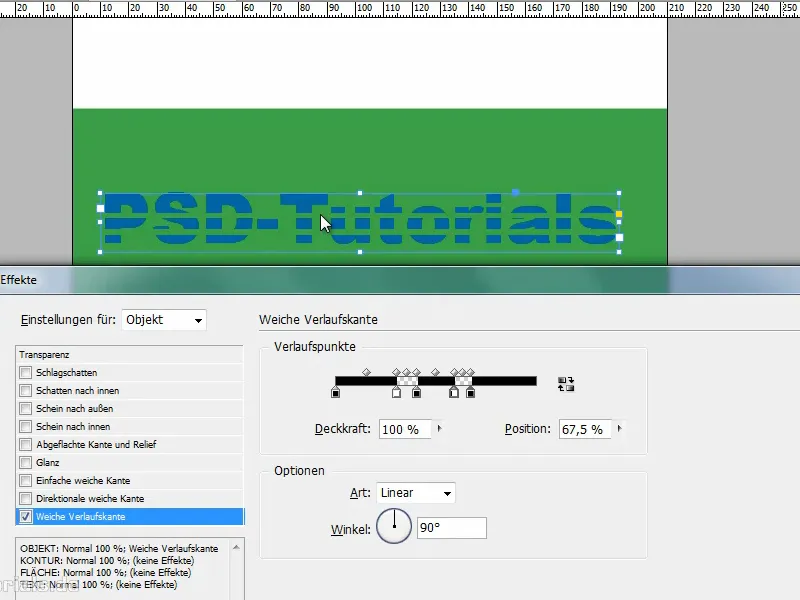Enable Schatten nach innen checkbox
Image resolution: width=800 pixels, height=600 pixels.
pyautogui.click(x=26, y=391)
